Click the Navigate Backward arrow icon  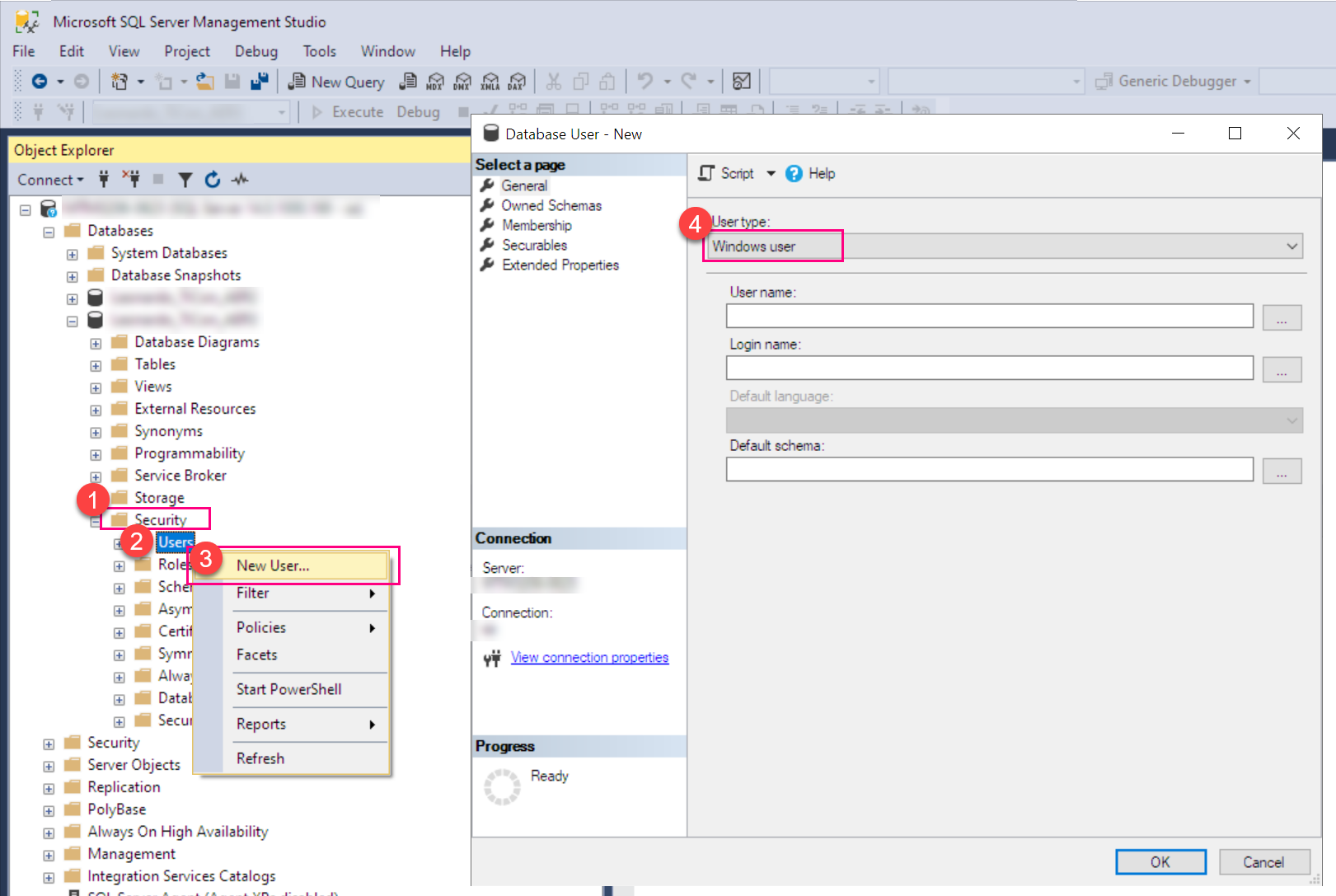click(x=39, y=82)
